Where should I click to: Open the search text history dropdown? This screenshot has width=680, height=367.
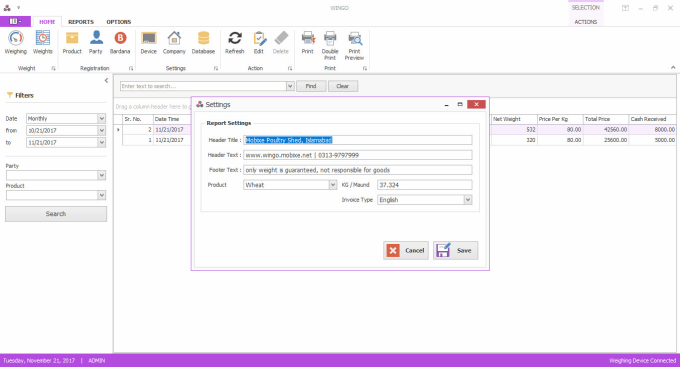[x=290, y=86]
